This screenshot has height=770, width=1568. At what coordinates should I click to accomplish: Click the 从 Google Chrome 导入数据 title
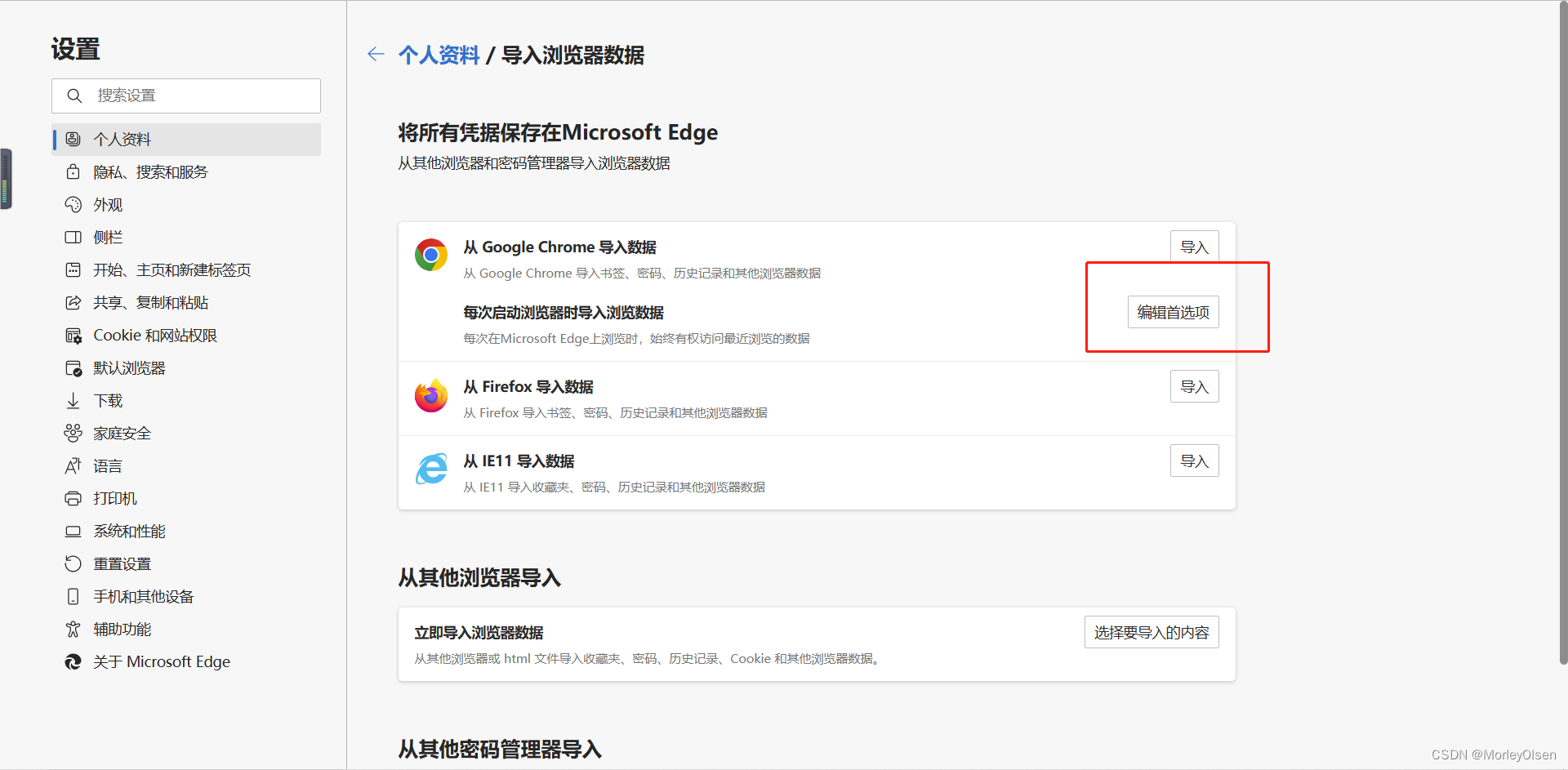pyautogui.click(x=559, y=247)
